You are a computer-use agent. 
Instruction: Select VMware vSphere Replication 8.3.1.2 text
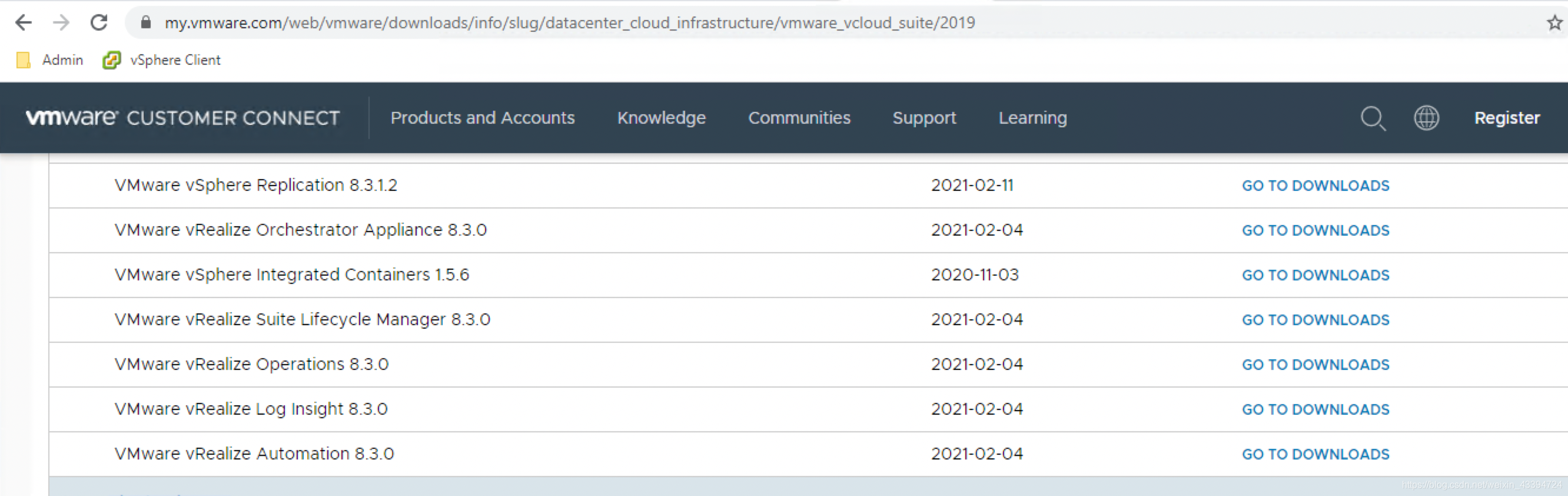pos(255,185)
